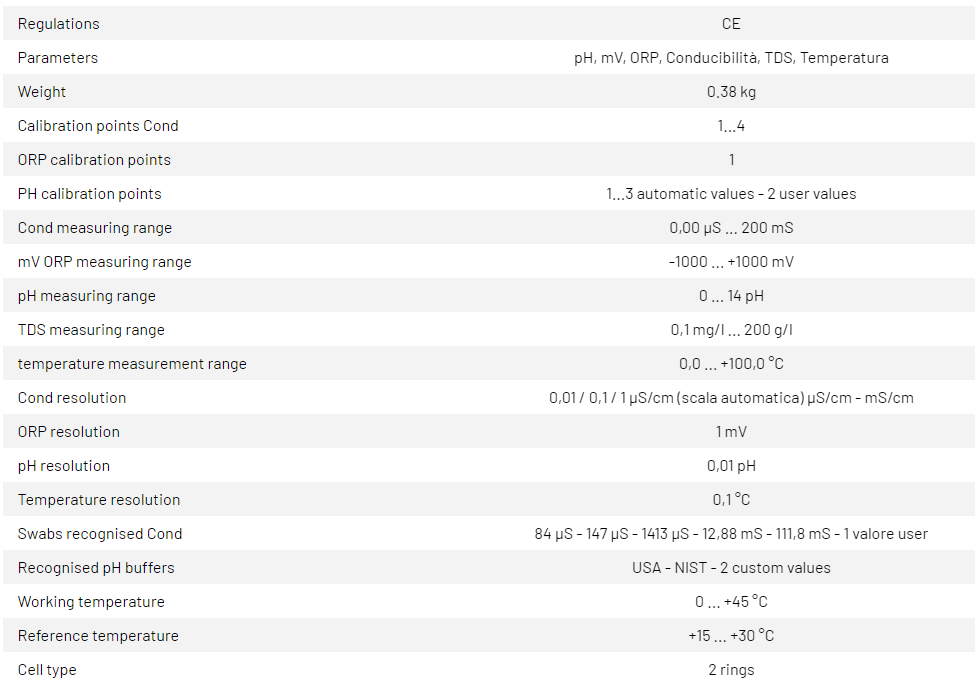Image resolution: width=979 pixels, height=687 pixels.
Task: Click ORP calibration points label
Action: point(94,160)
